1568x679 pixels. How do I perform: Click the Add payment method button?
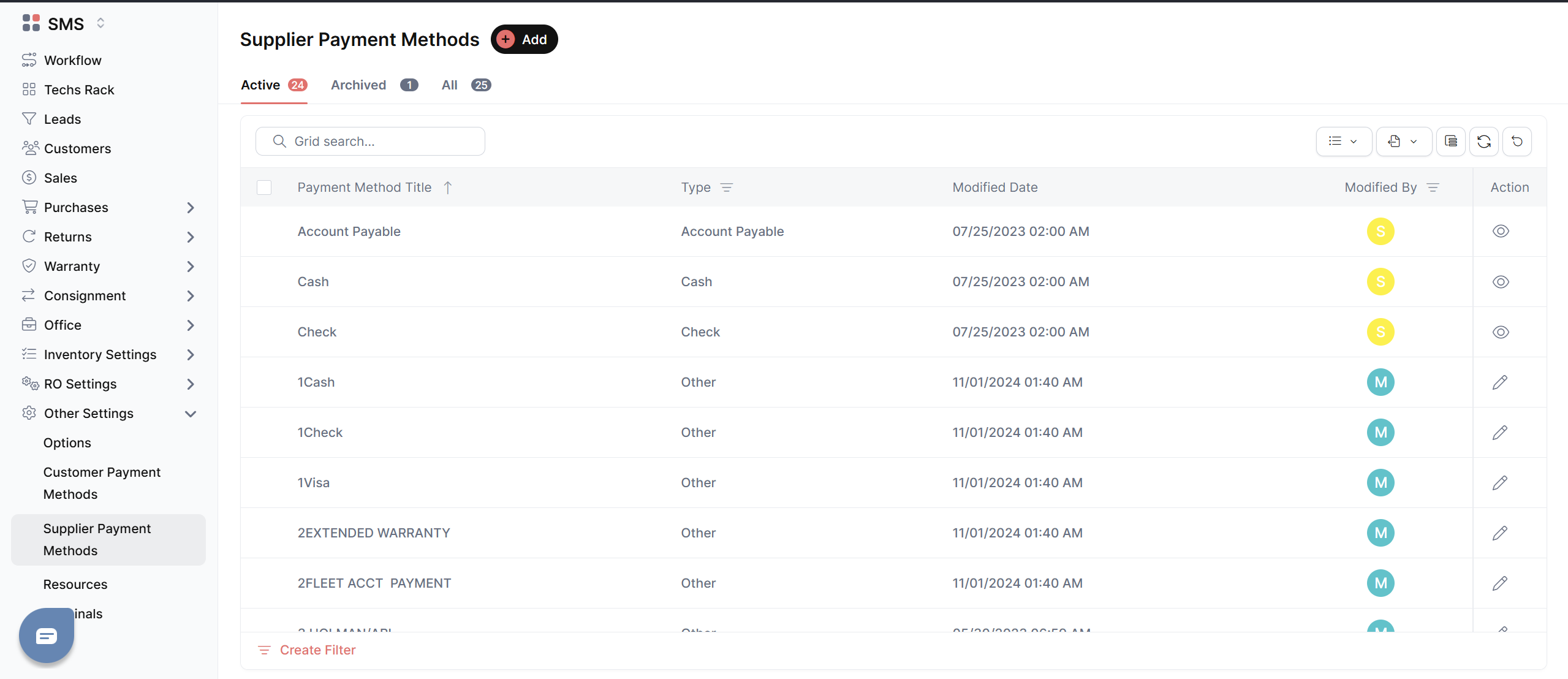point(524,40)
